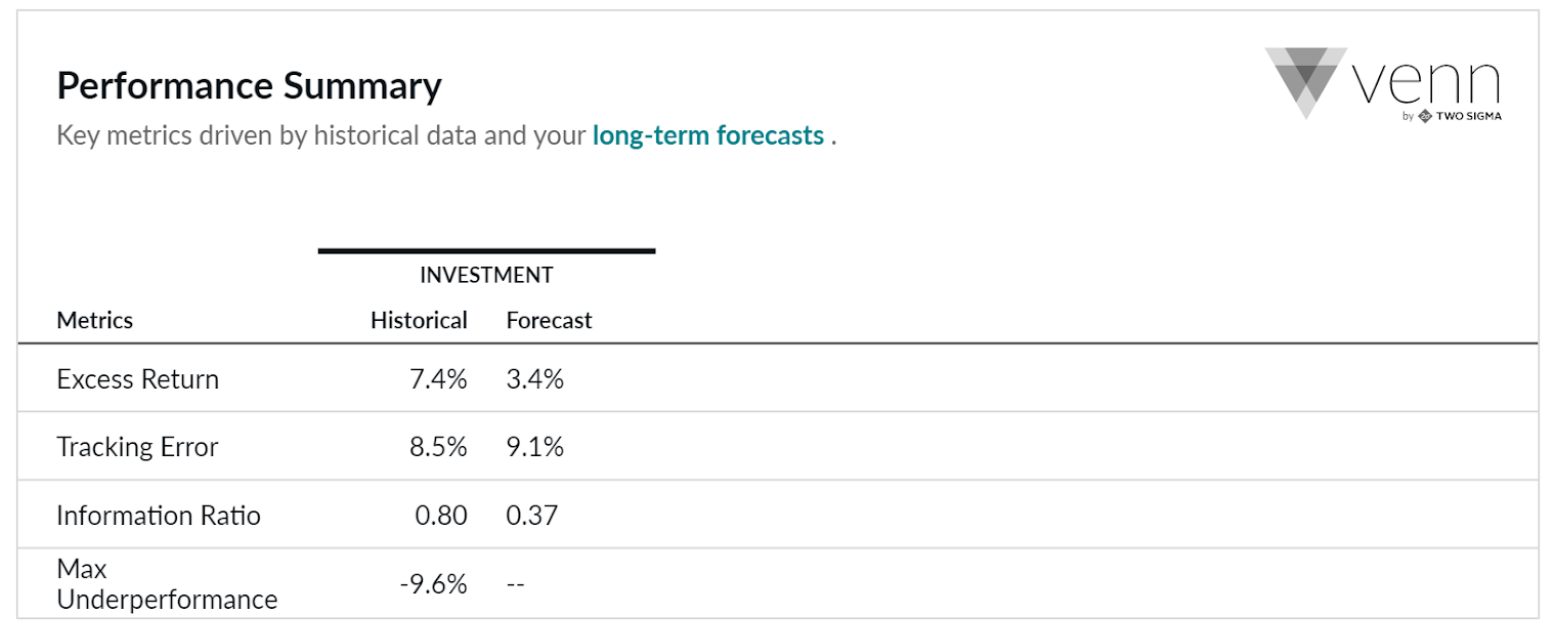Click the 3.4% forecast excess return value
Image resolution: width=1564 pixels, height=626 pixels.
[535, 380]
